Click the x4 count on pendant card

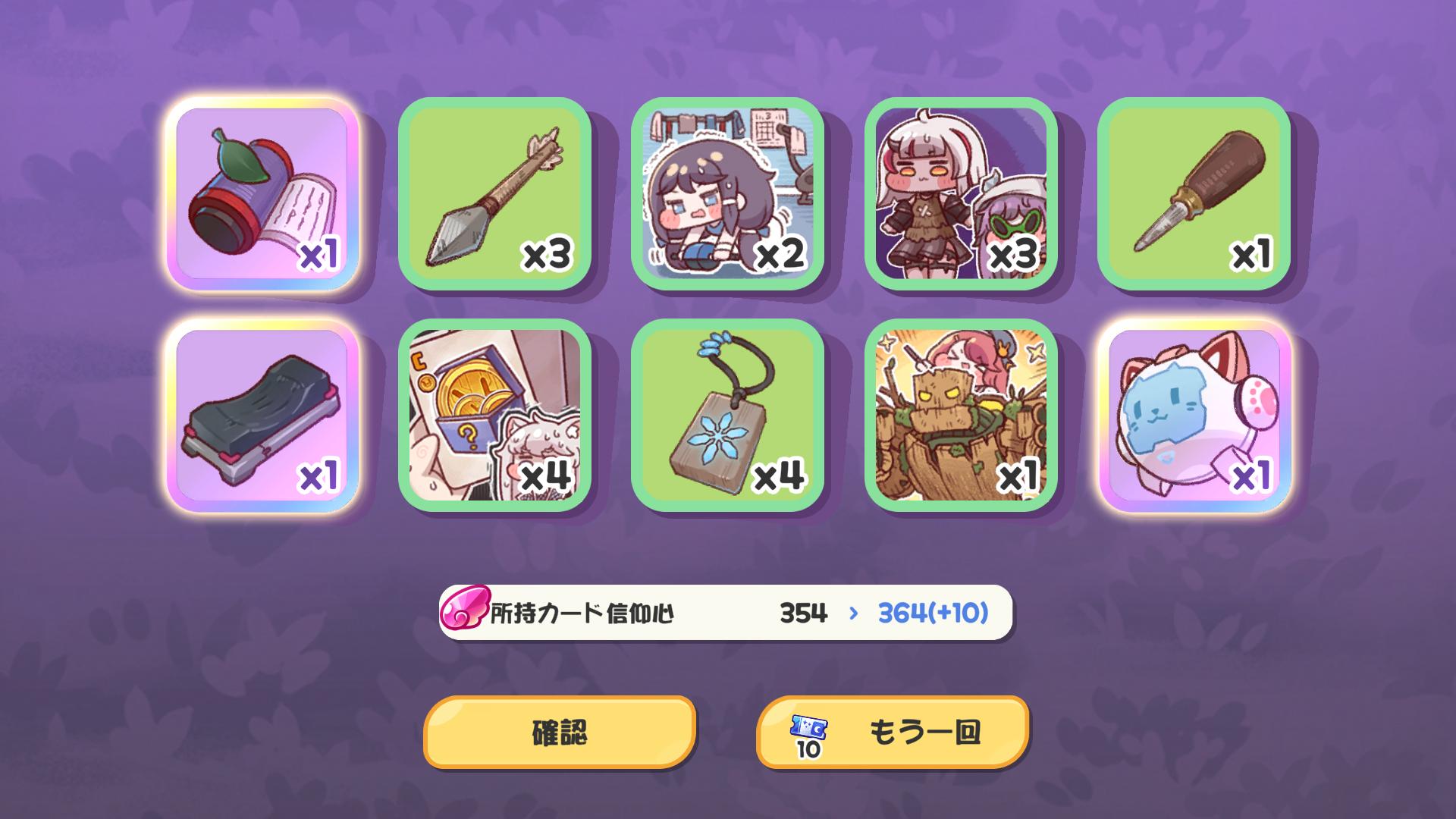coord(778,476)
